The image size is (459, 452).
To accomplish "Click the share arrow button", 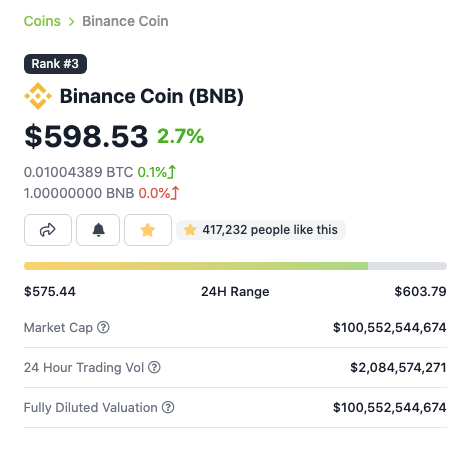I will [48, 230].
